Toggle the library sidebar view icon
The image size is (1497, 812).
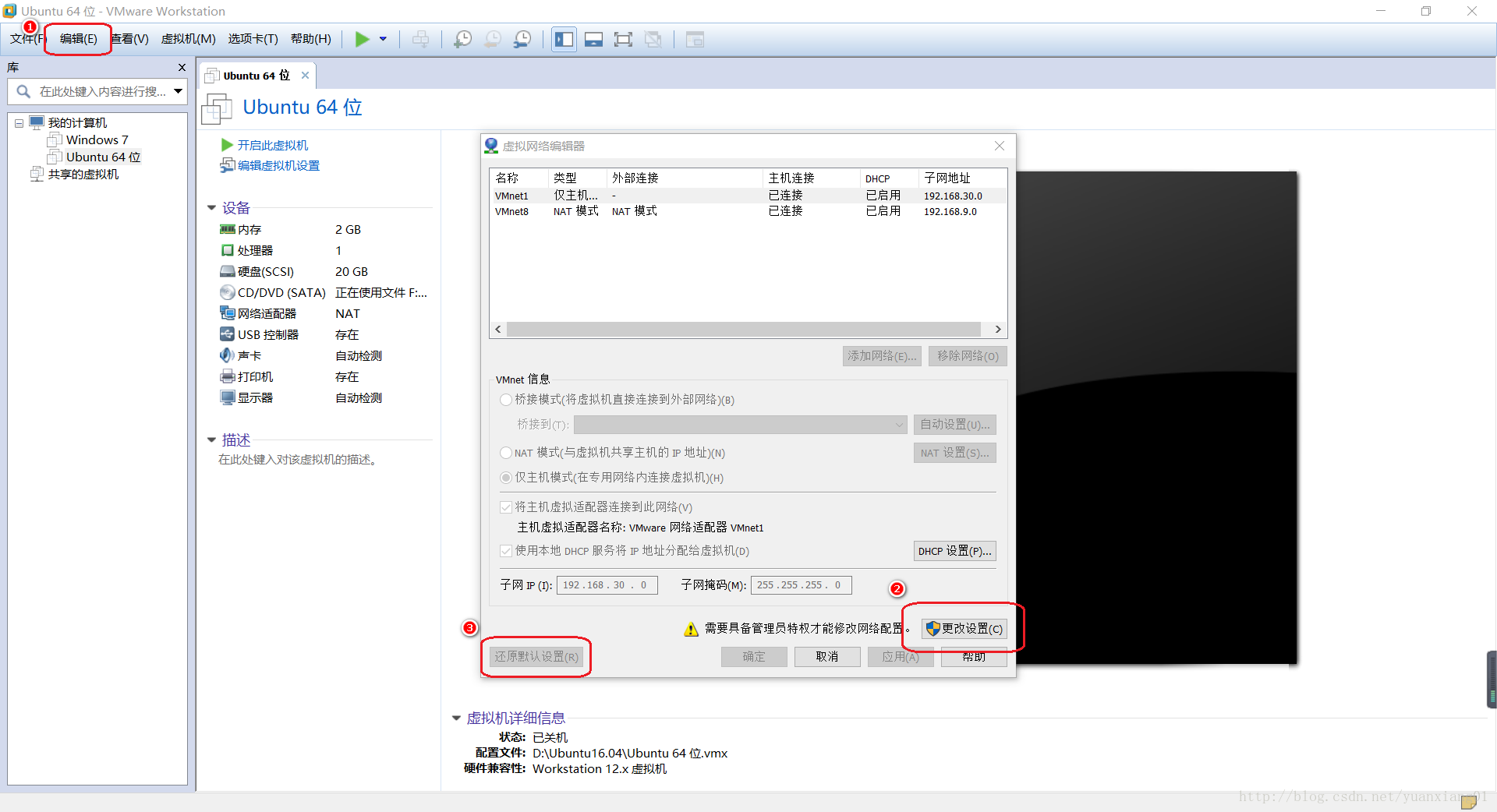564,39
